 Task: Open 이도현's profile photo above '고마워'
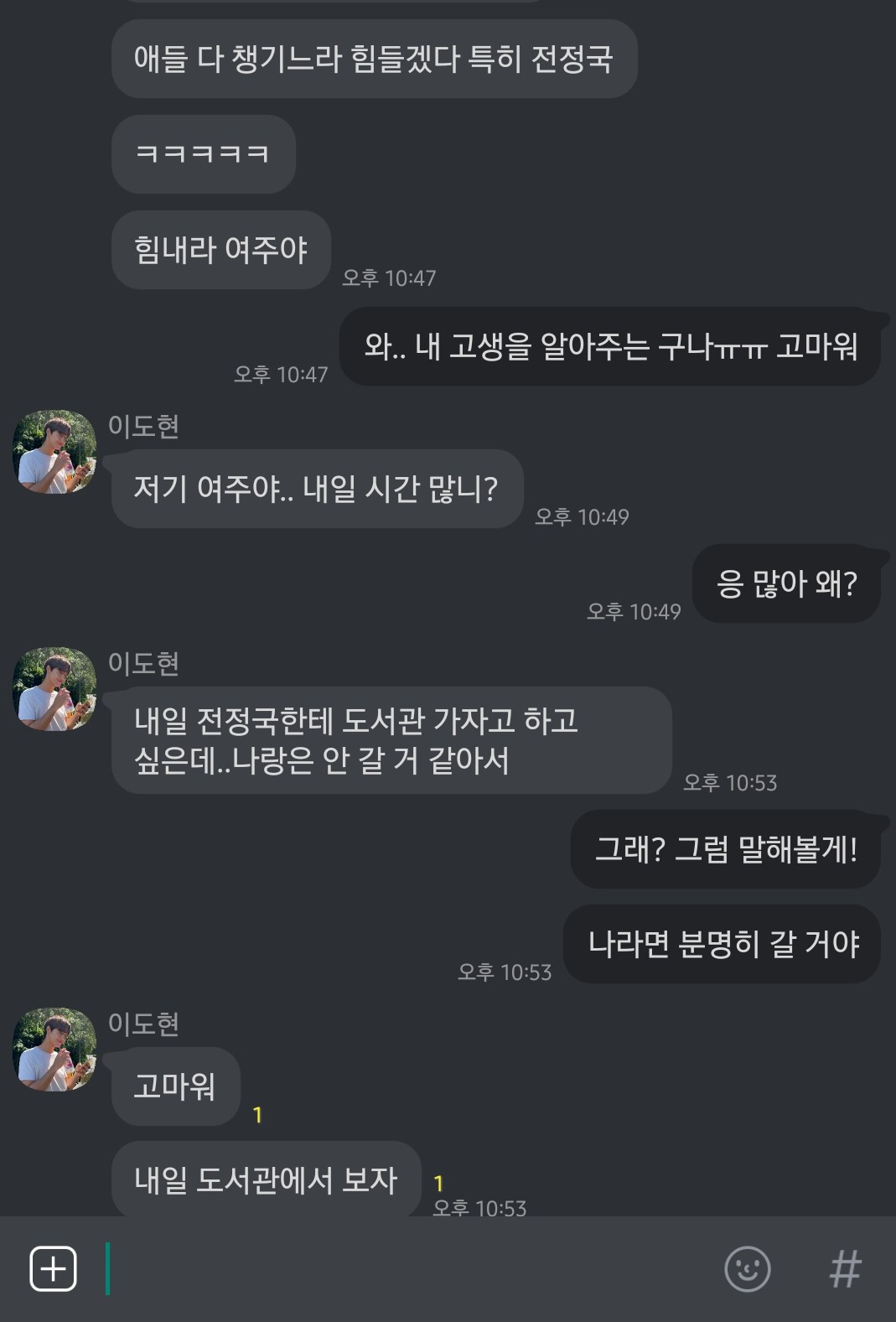tap(54, 1050)
